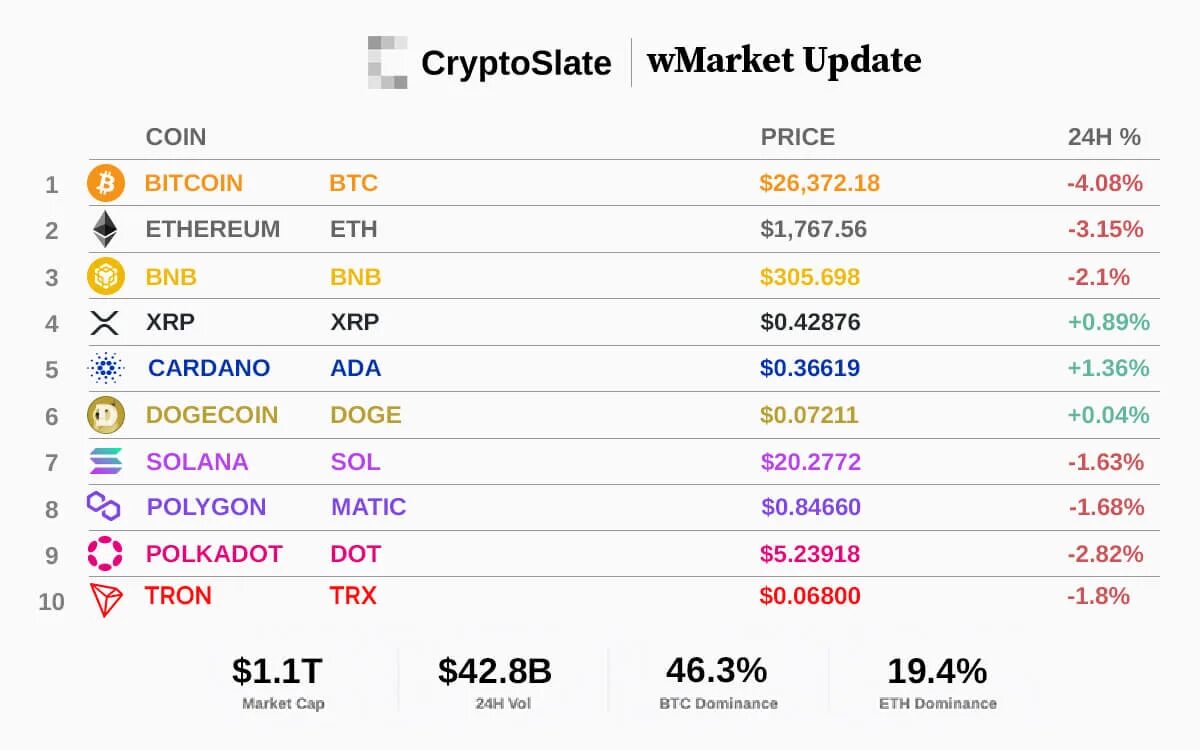Click the MATIC ticker symbol
The width and height of the screenshot is (1200, 750).
(x=368, y=507)
